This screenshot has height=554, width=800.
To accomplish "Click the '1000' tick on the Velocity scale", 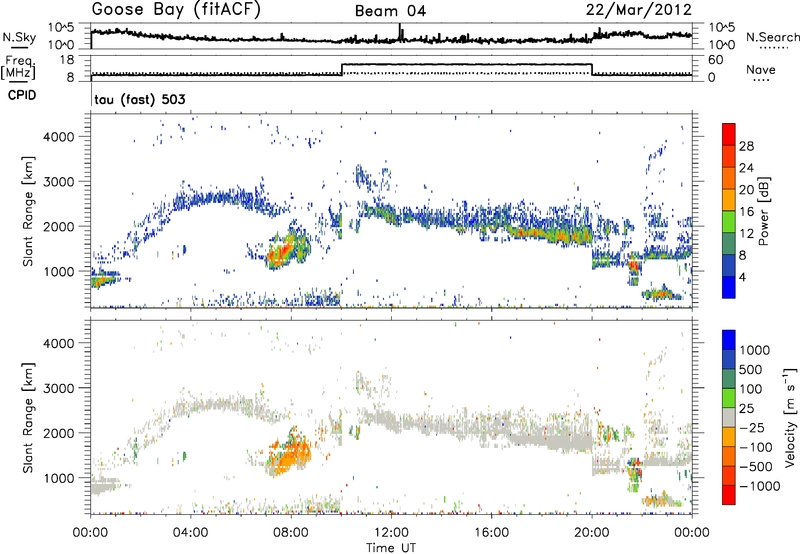I will click(x=755, y=350).
